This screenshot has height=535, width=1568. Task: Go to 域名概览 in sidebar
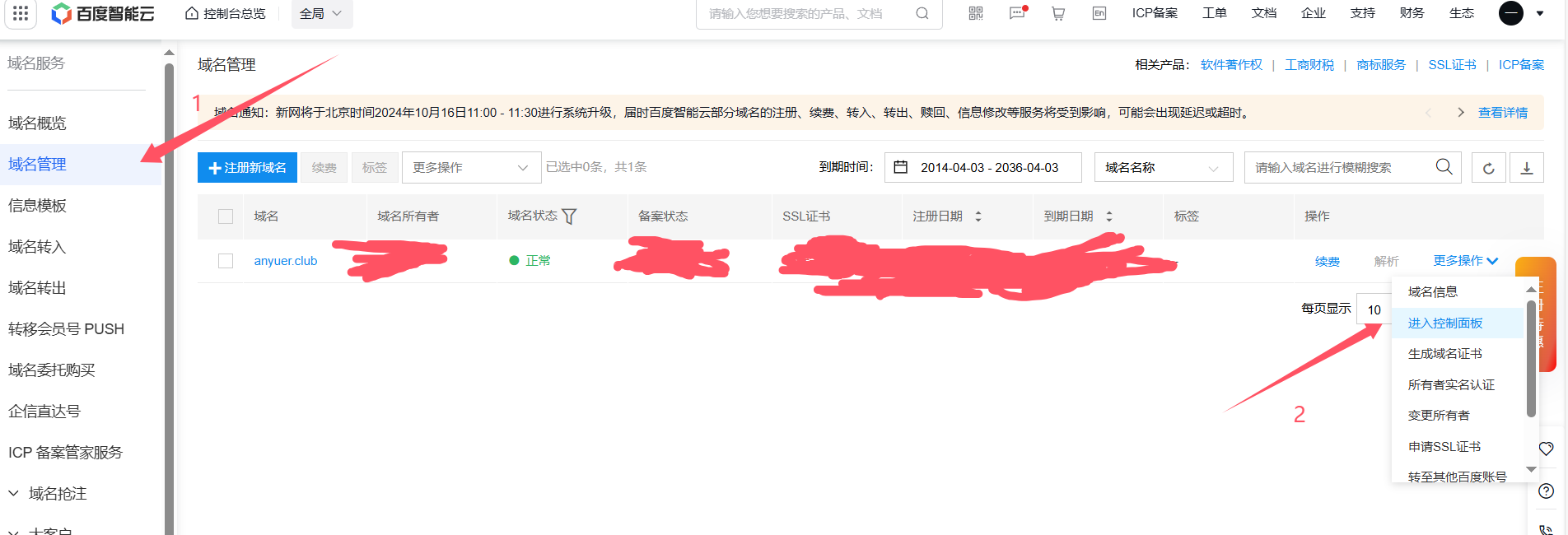pyautogui.click(x=37, y=123)
